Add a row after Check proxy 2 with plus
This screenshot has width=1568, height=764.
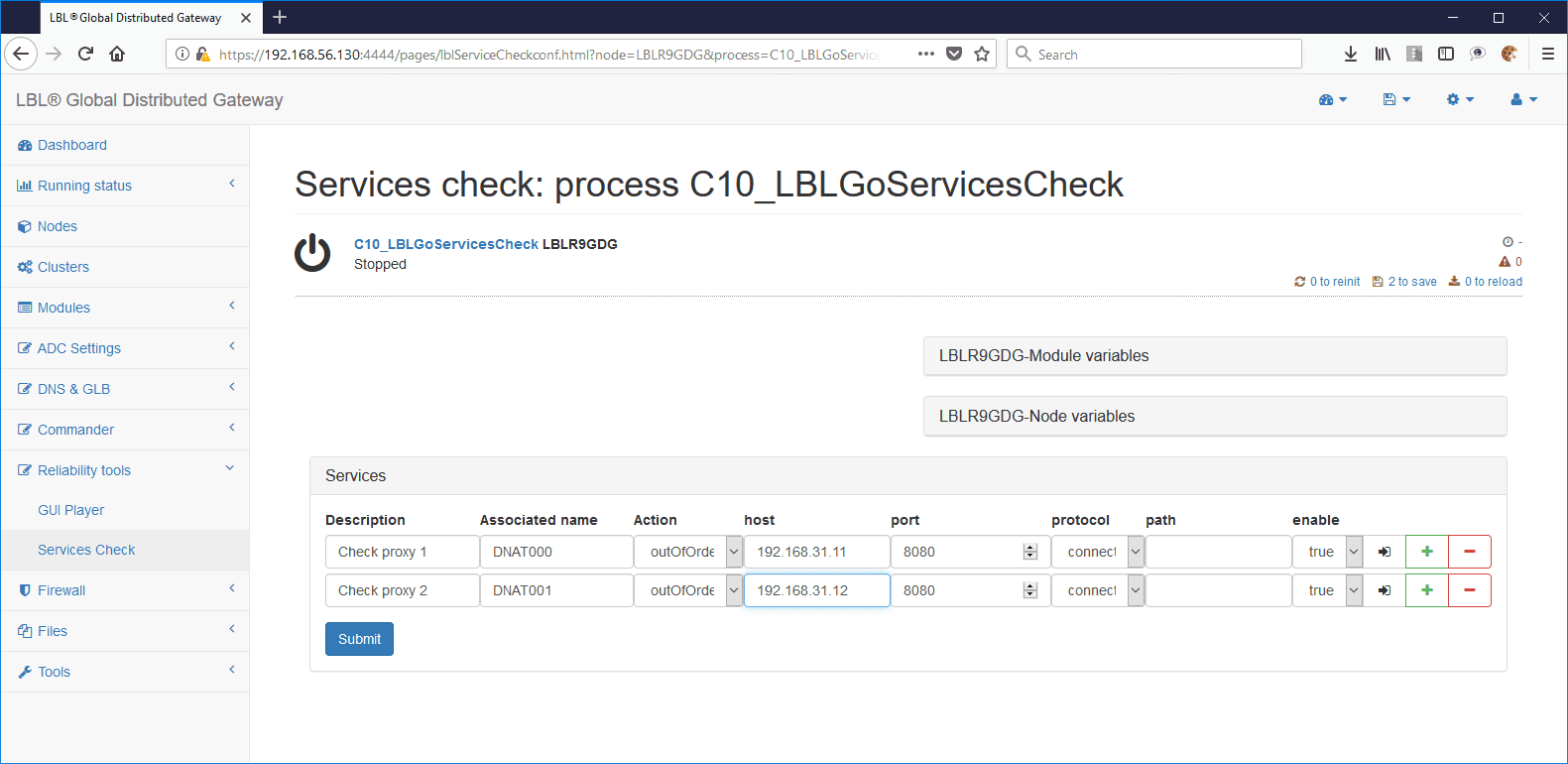1427,590
